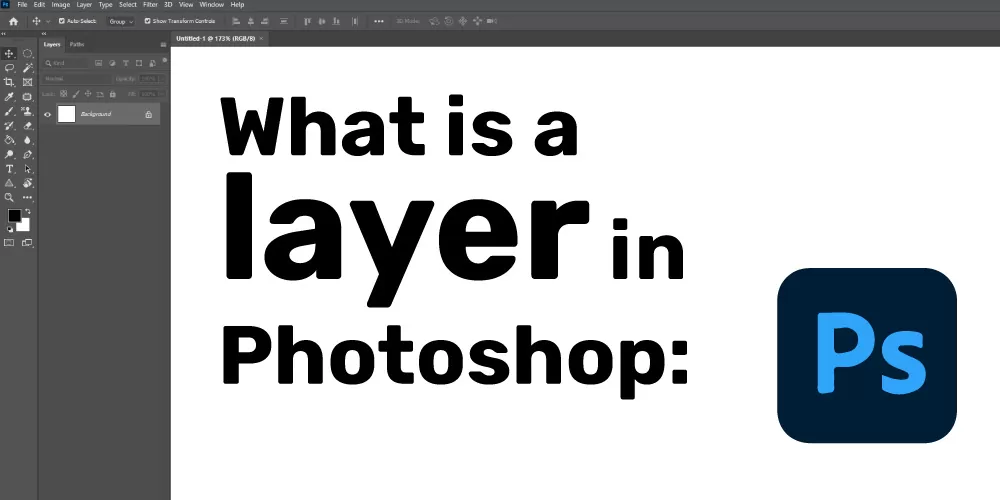The width and height of the screenshot is (1000, 500).
Task: Select the Pen tool
Action: [27, 154]
